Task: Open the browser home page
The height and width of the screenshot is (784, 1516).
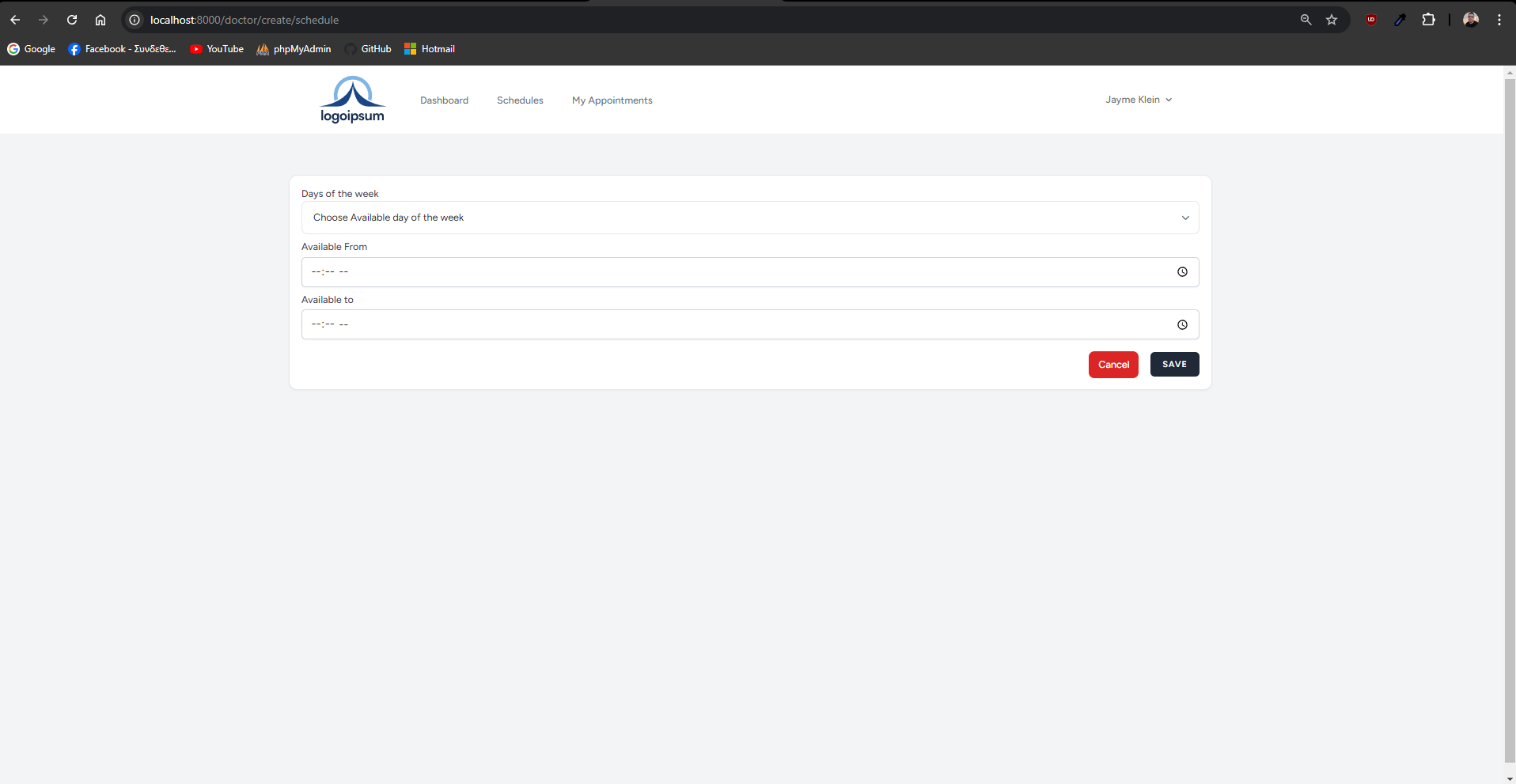Action: (x=100, y=20)
